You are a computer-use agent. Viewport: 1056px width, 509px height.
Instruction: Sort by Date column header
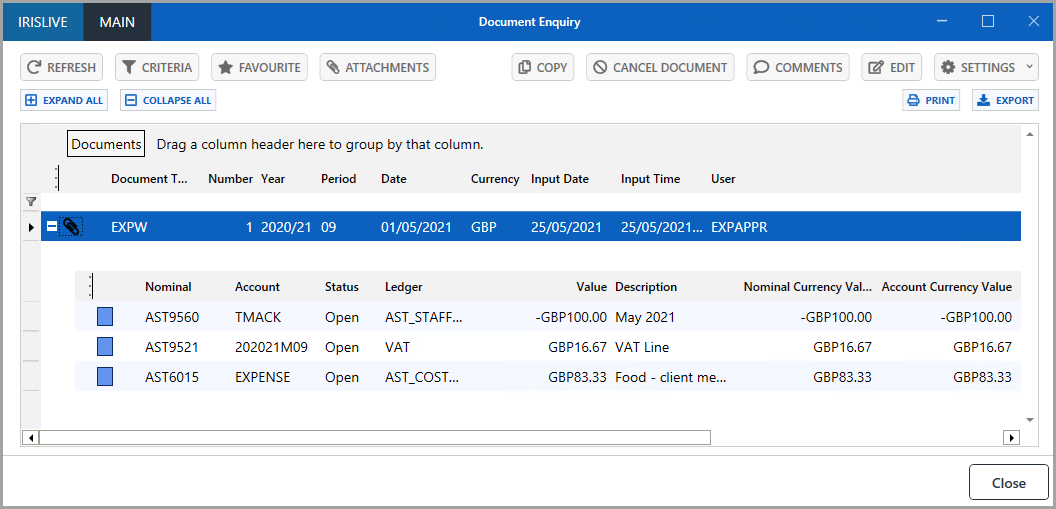(x=394, y=179)
